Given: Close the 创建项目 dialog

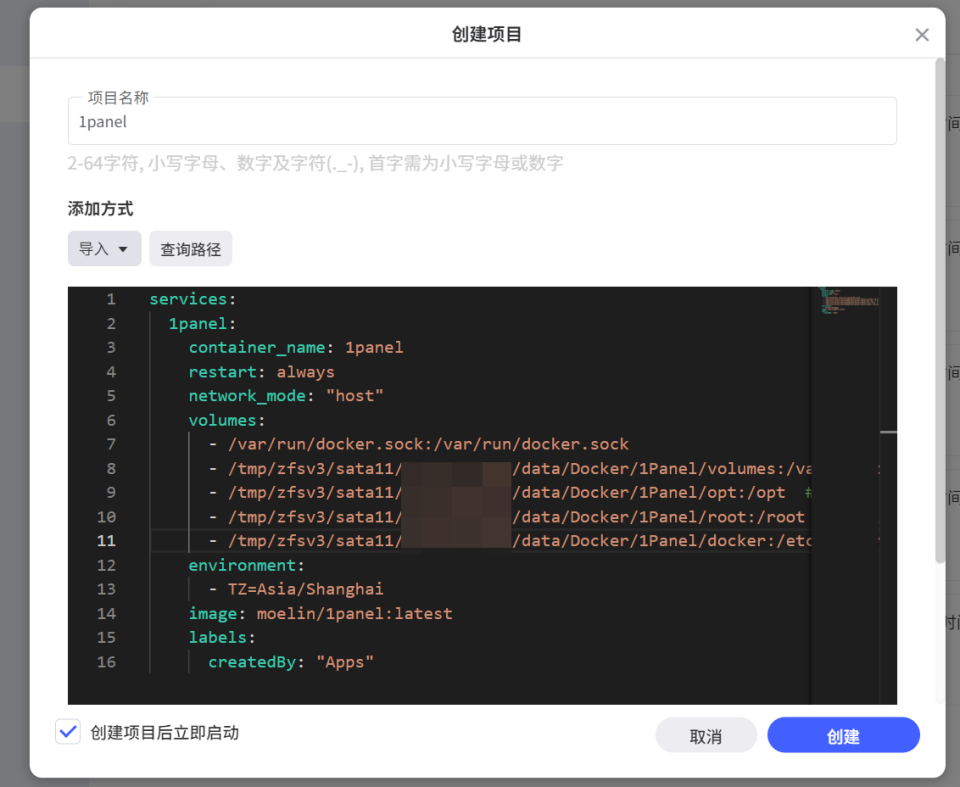Looking at the screenshot, I should click(921, 35).
